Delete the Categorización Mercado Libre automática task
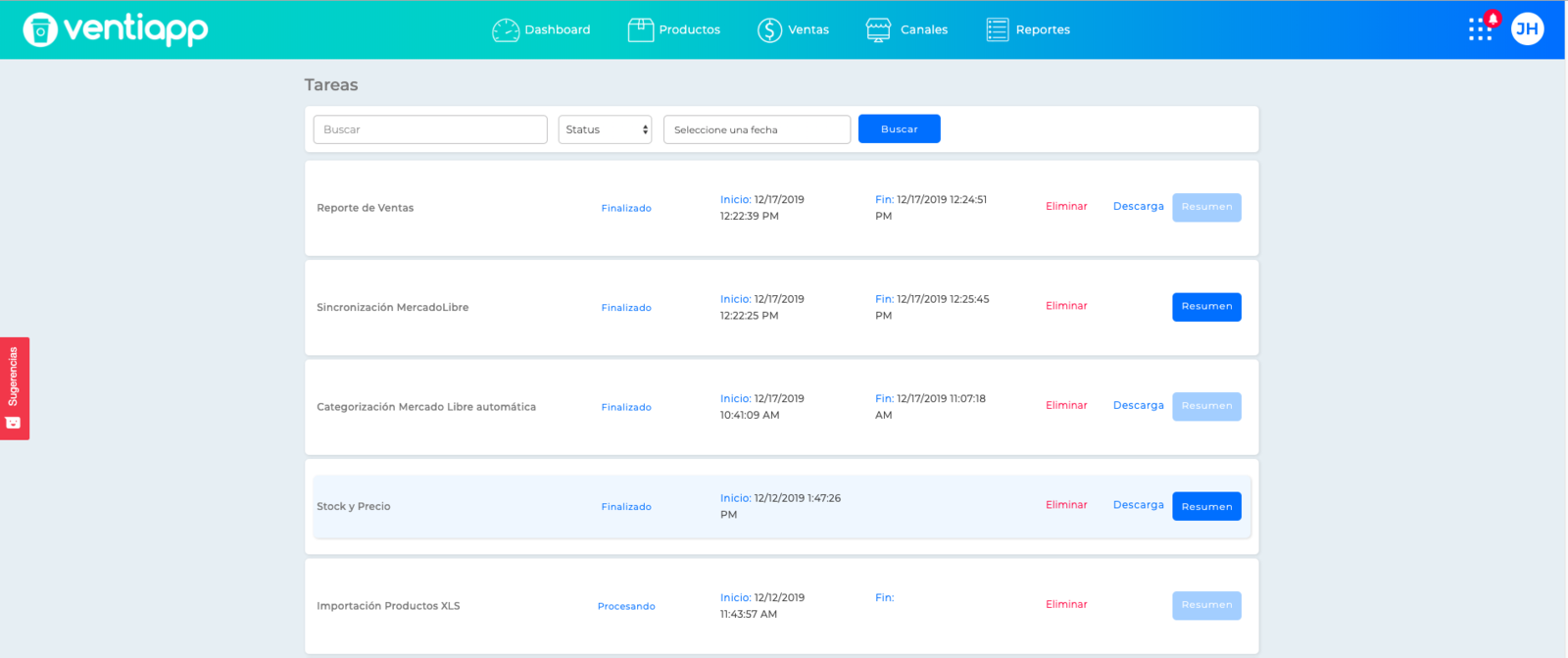 point(1066,406)
